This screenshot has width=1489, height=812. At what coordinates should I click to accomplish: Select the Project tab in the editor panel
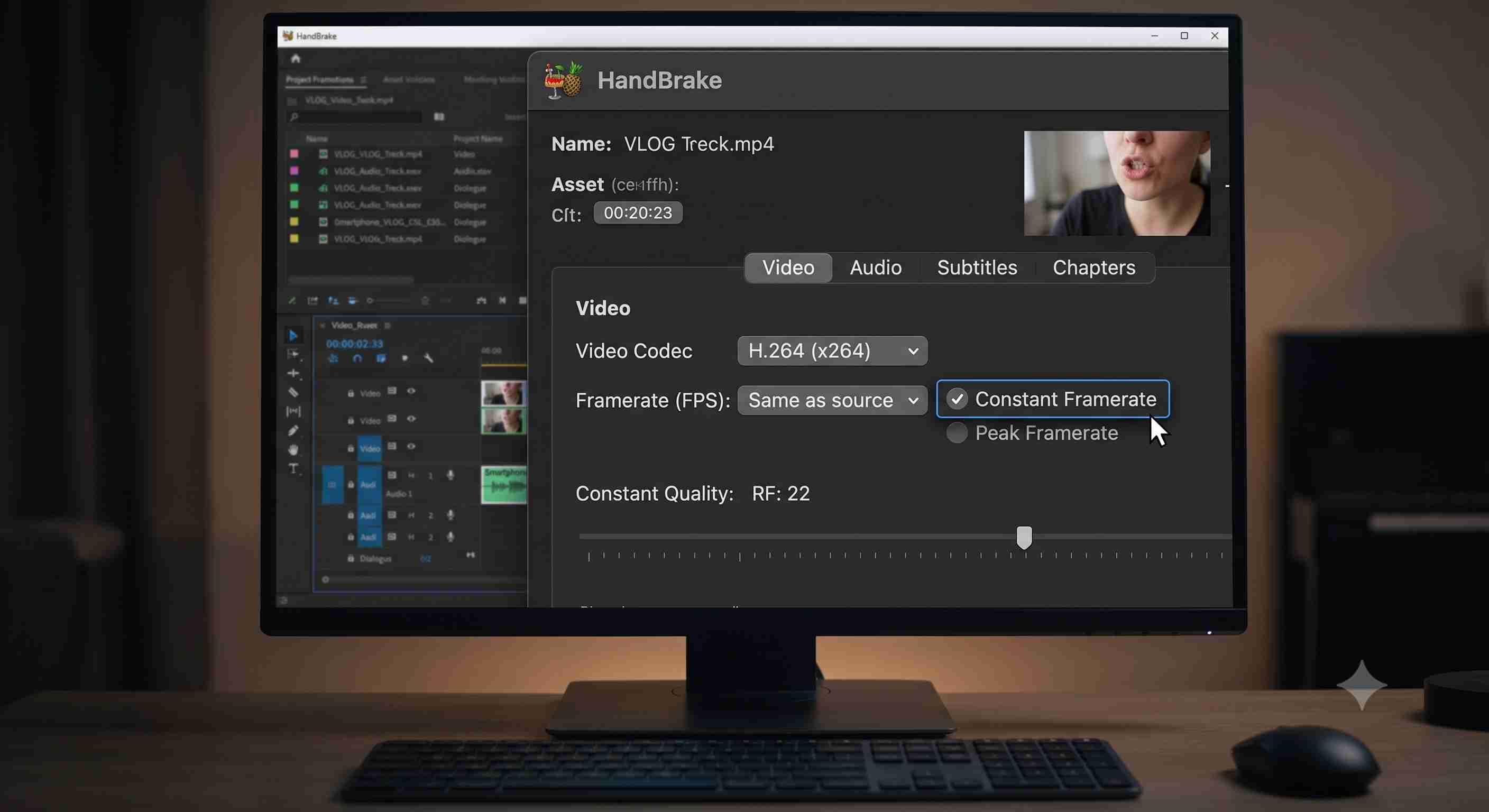pos(320,80)
